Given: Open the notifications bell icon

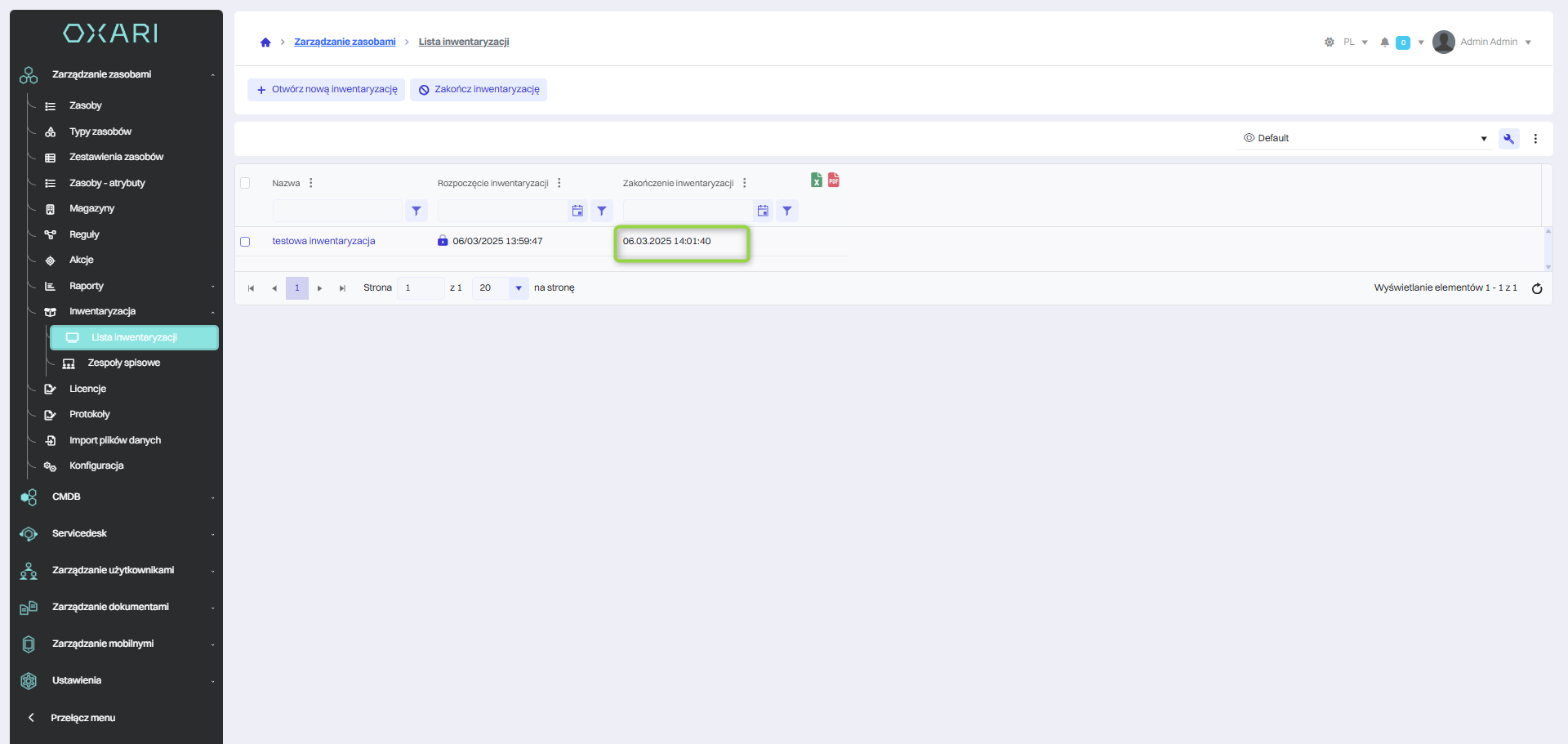Looking at the screenshot, I should (x=1384, y=42).
